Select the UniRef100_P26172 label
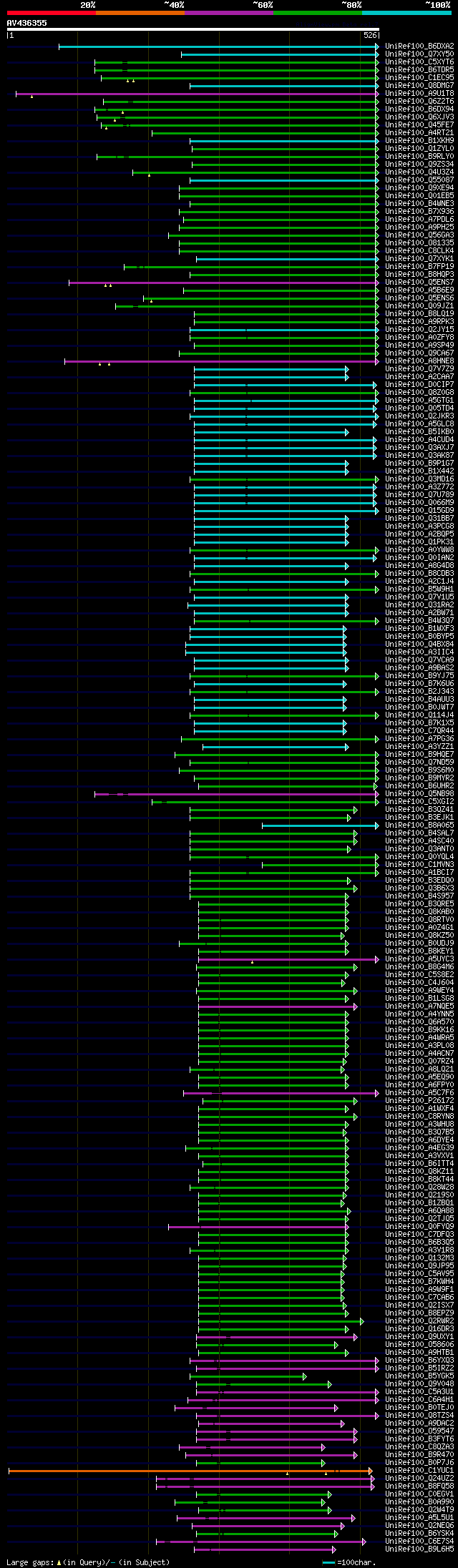 419,1101
